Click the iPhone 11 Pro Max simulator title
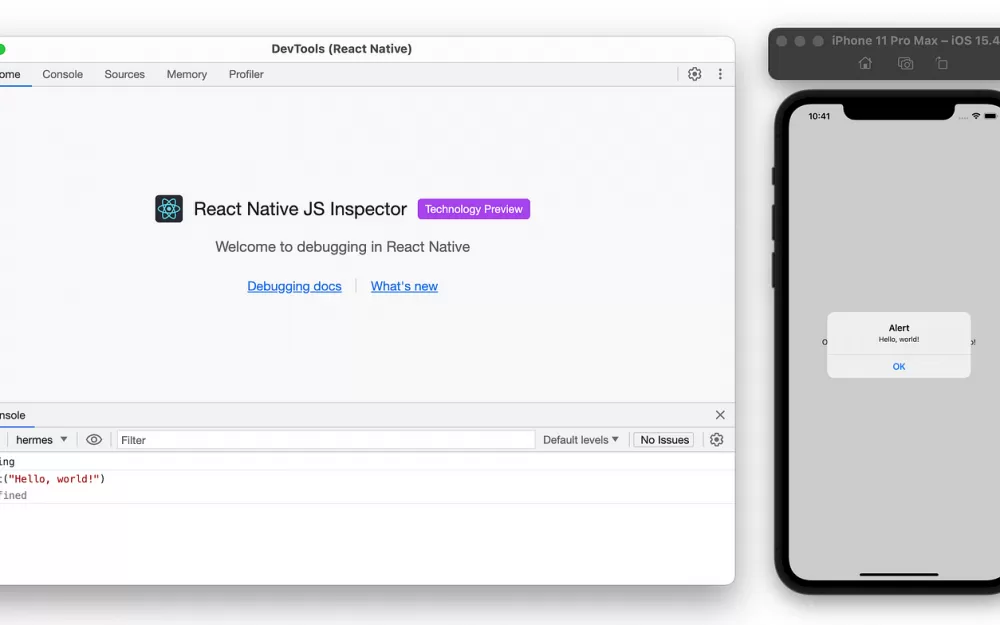 (x=915, y=41)
